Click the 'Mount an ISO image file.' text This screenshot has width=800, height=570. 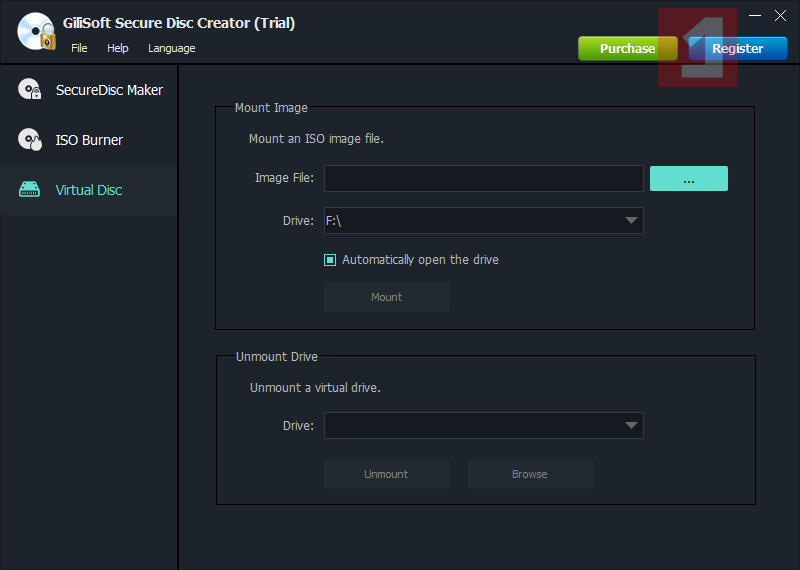point(316,139)
